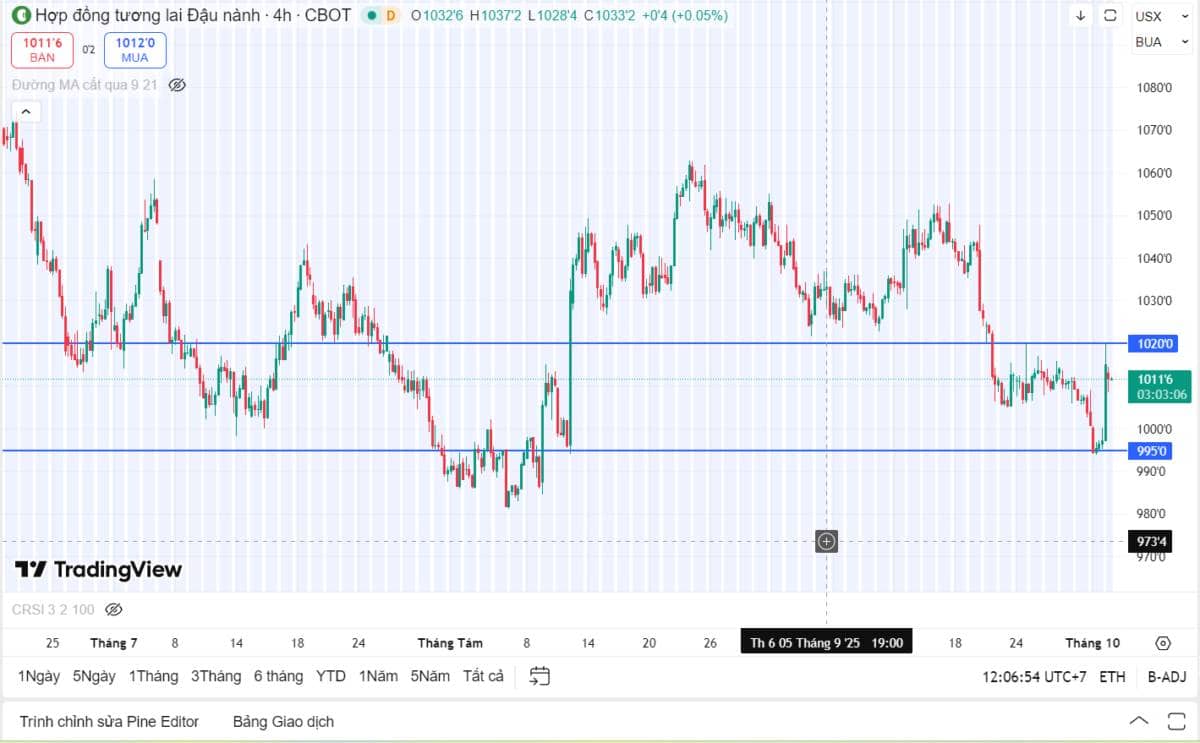This screenshot has height=743, width=1200.
Task: Click the Tháng 7 label on the time axis
Action: [x=114, y=643]
